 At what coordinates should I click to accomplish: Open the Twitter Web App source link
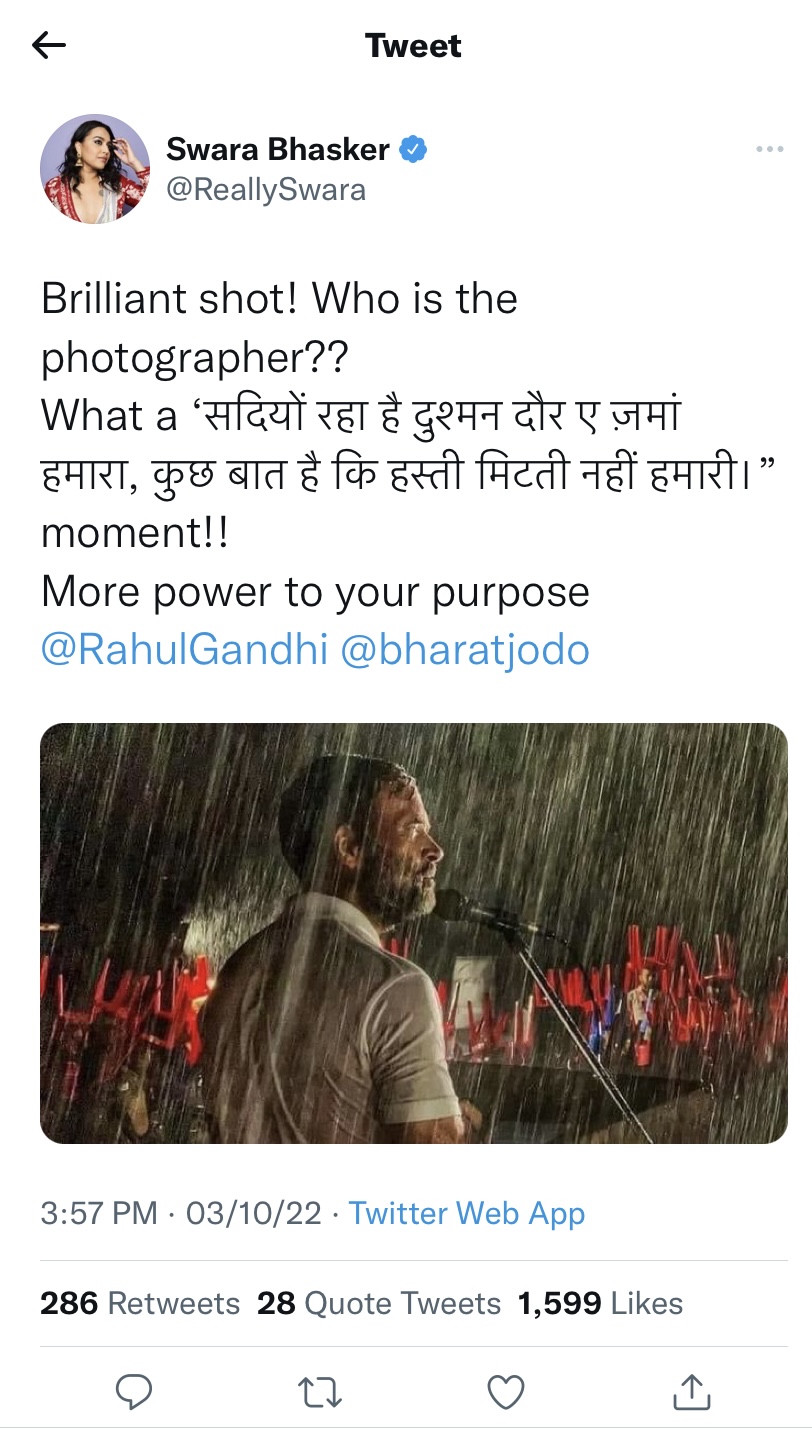[x=466, y=1213]
